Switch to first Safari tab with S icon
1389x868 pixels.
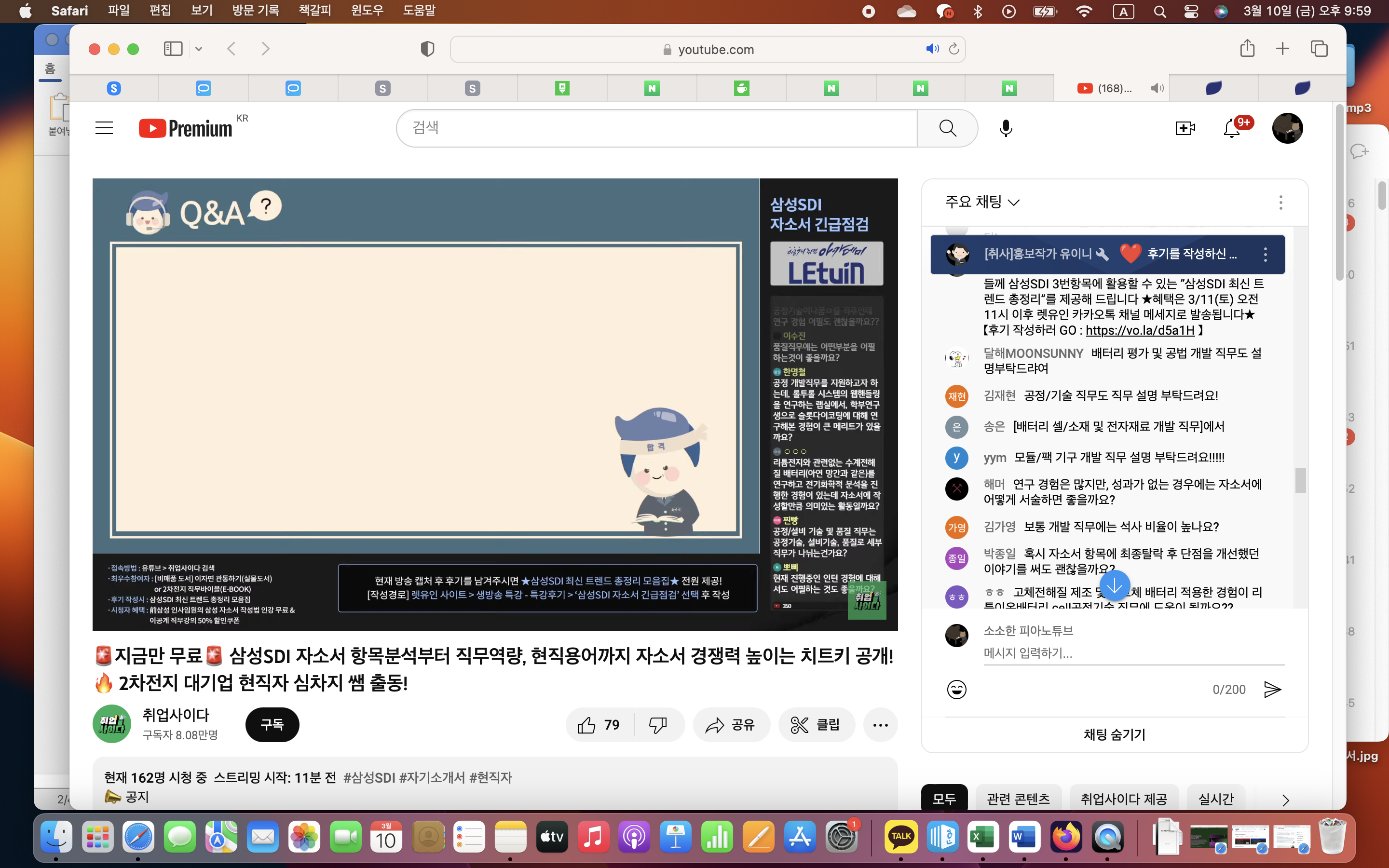(x=114, y=88)
